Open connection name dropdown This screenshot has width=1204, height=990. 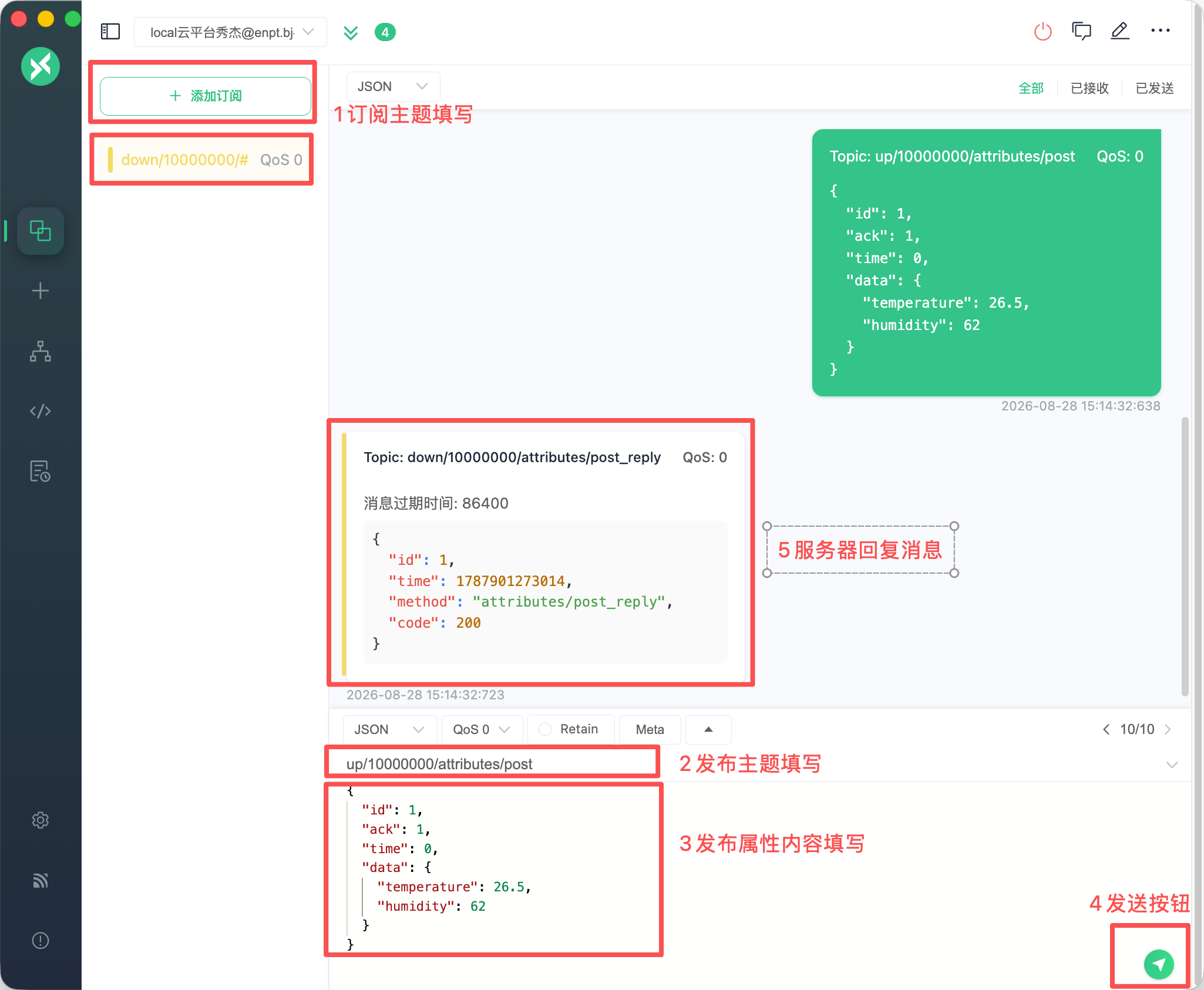[x=230, y=32]
